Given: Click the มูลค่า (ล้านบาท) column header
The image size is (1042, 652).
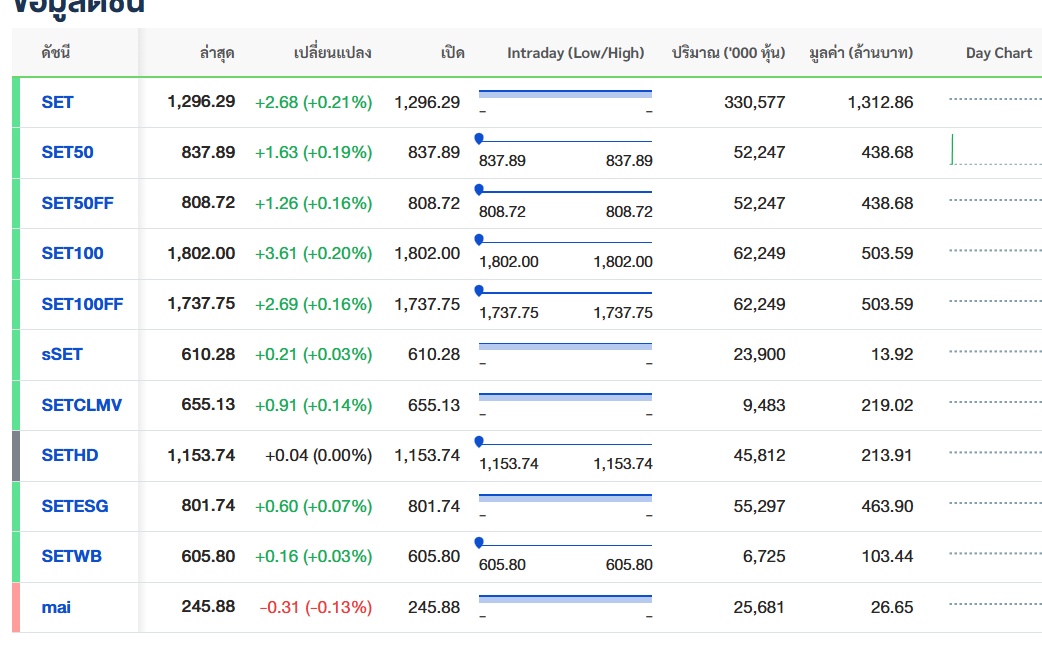Looking at the screenshot, I should point(860,53).
